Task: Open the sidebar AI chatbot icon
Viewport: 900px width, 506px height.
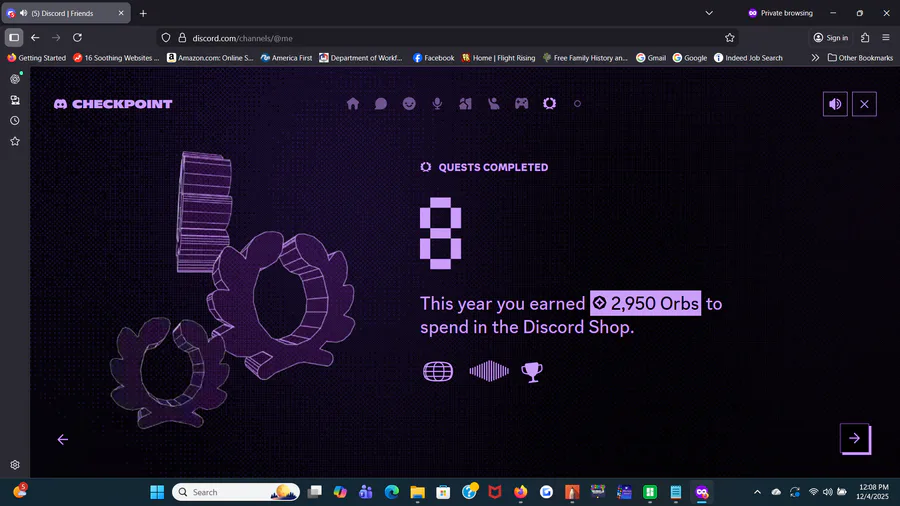Action: [15, 79]
